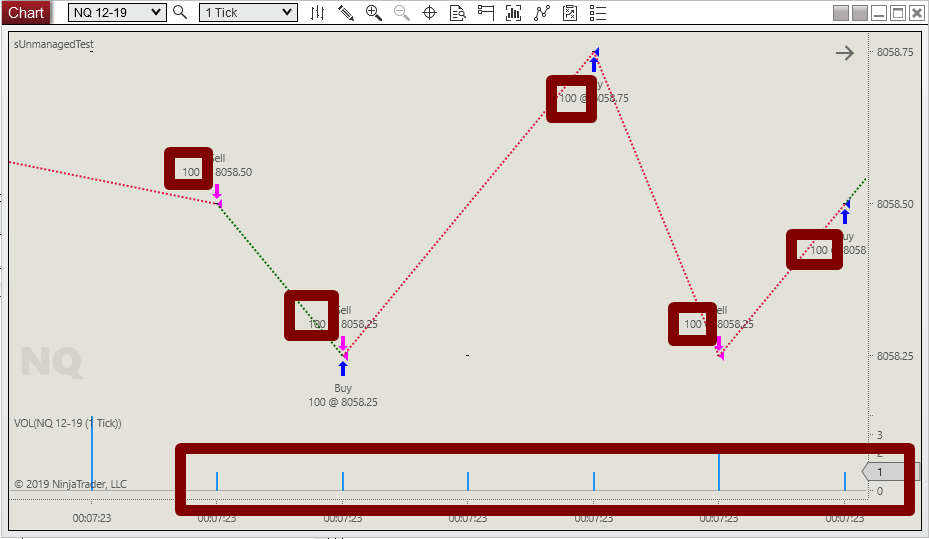Click the zoom out magnifier icon

[402, 13]
